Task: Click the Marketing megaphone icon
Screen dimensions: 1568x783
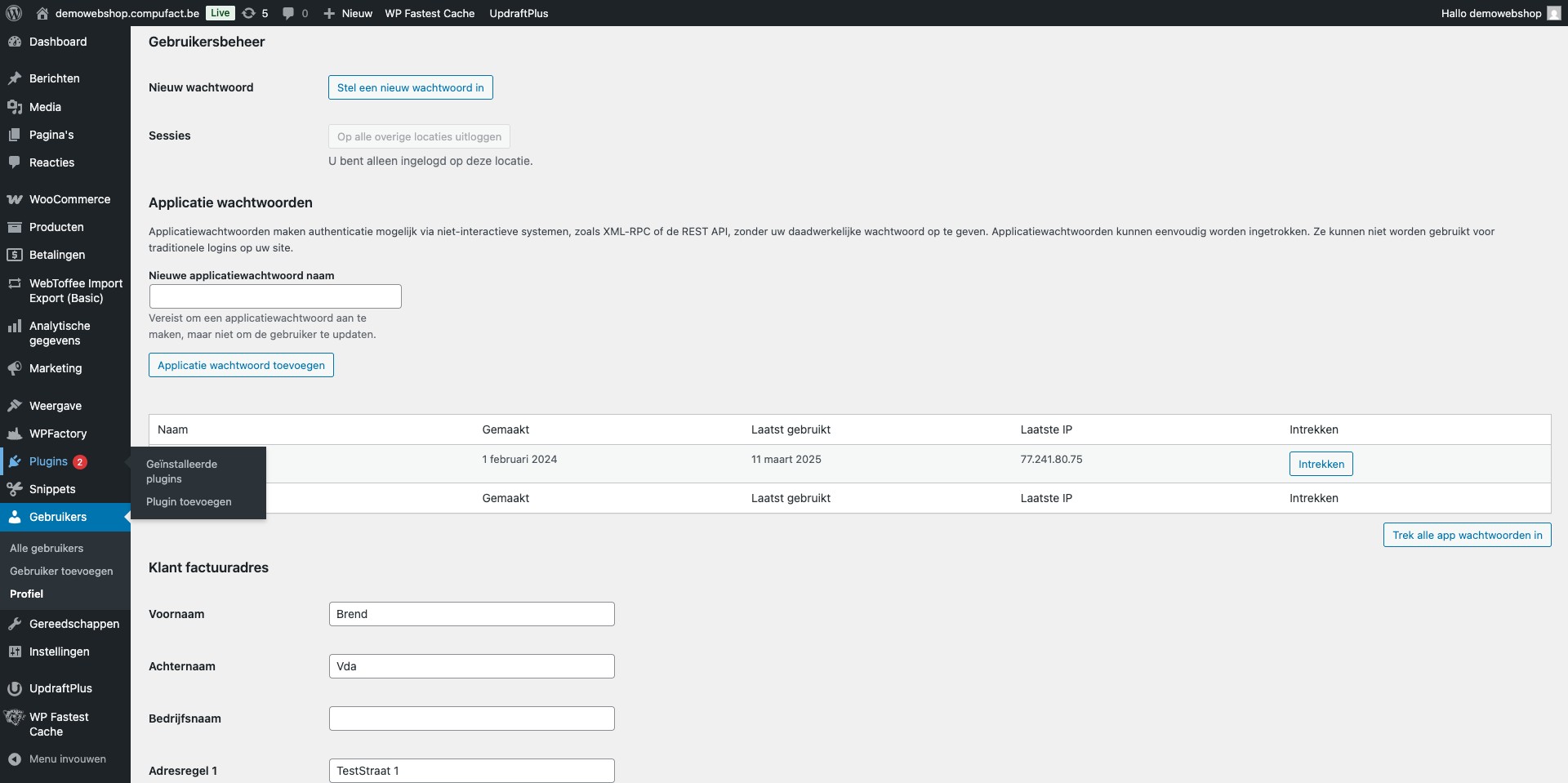Action: coord(15,368)
